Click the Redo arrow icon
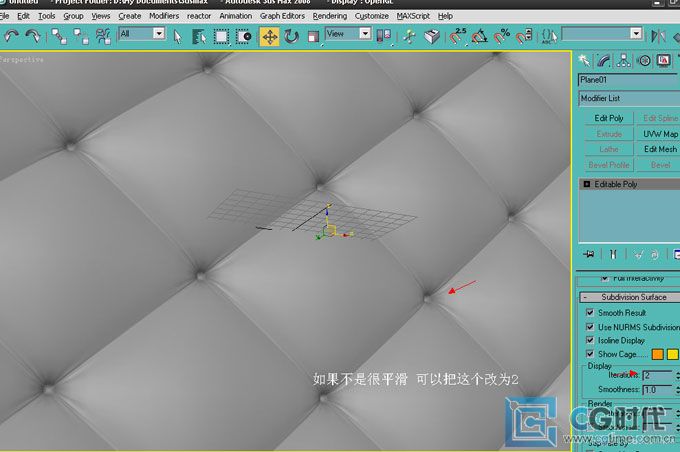680x452 pixels. tap(33, 36)
